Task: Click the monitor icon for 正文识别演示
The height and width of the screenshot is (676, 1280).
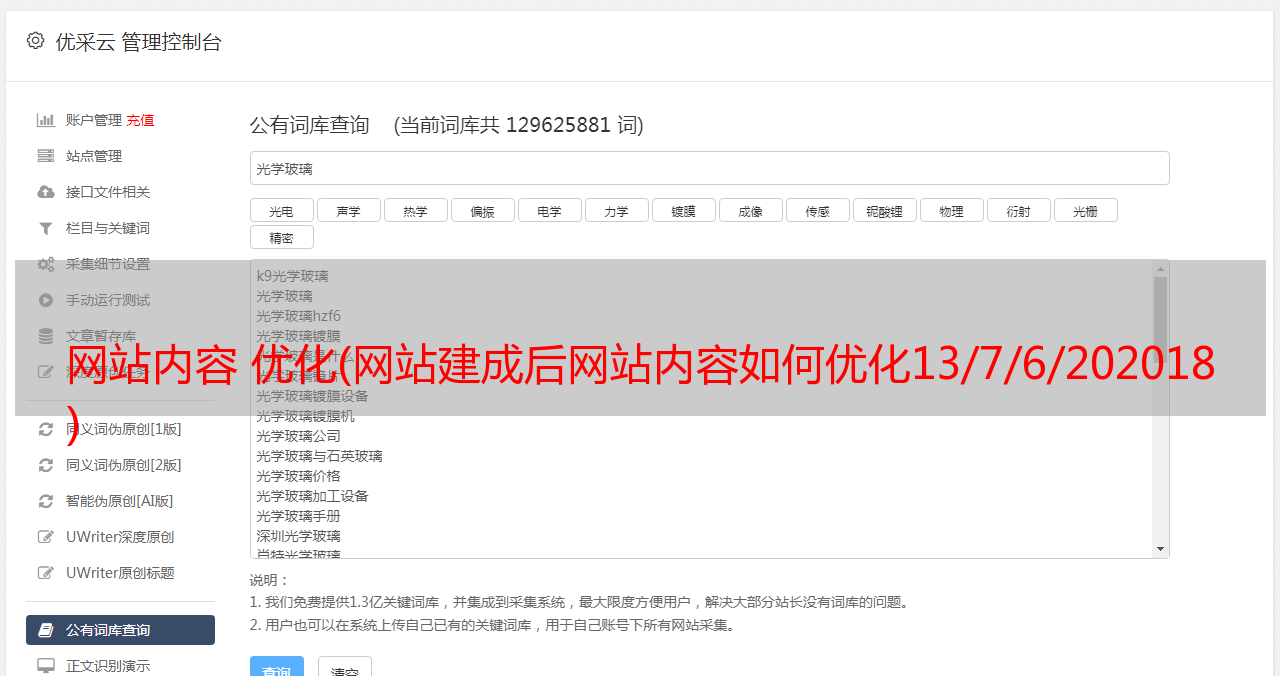Action: [46, 666]
